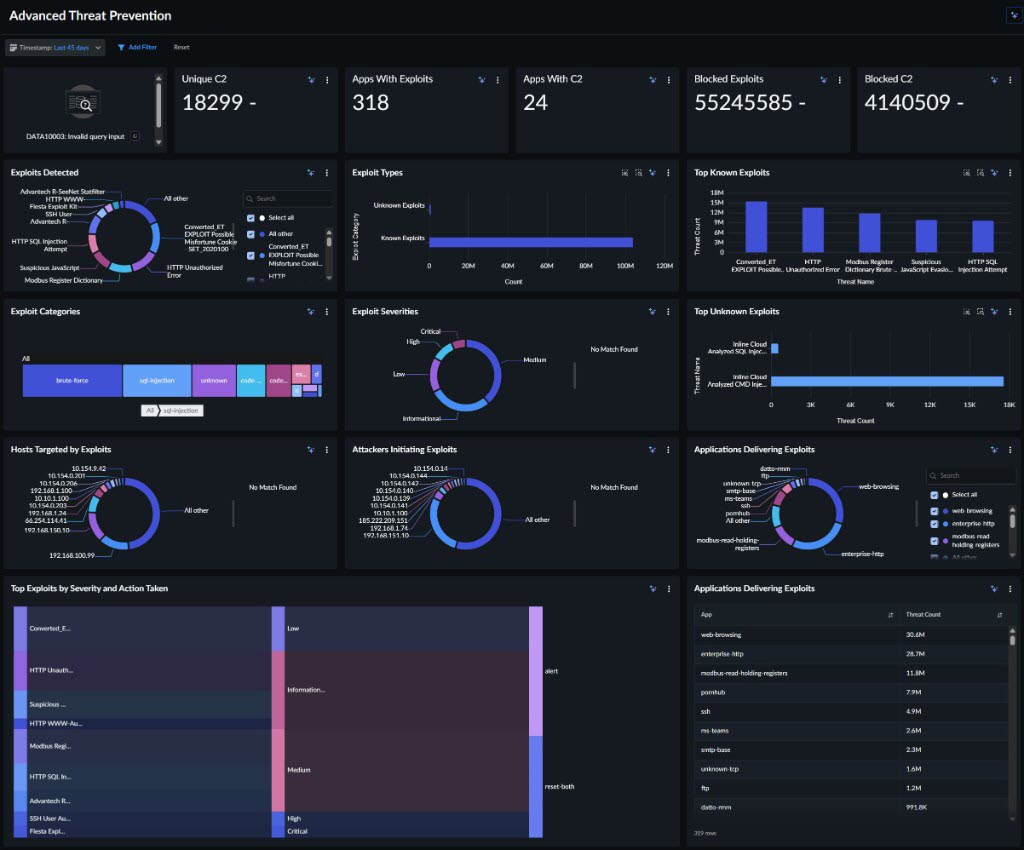Viewport: 1024px width, 850px height.
Task: Click the AI sparkle icon at the dashboard top right
Action: (1014, 15)
